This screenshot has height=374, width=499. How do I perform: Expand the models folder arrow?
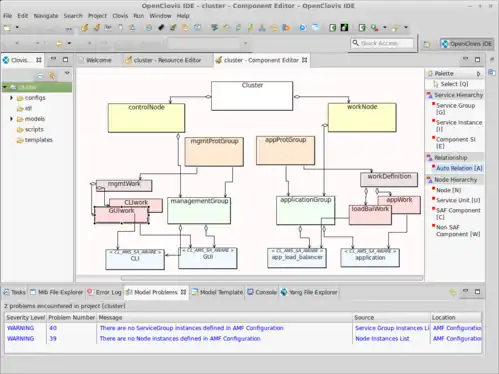11,119
